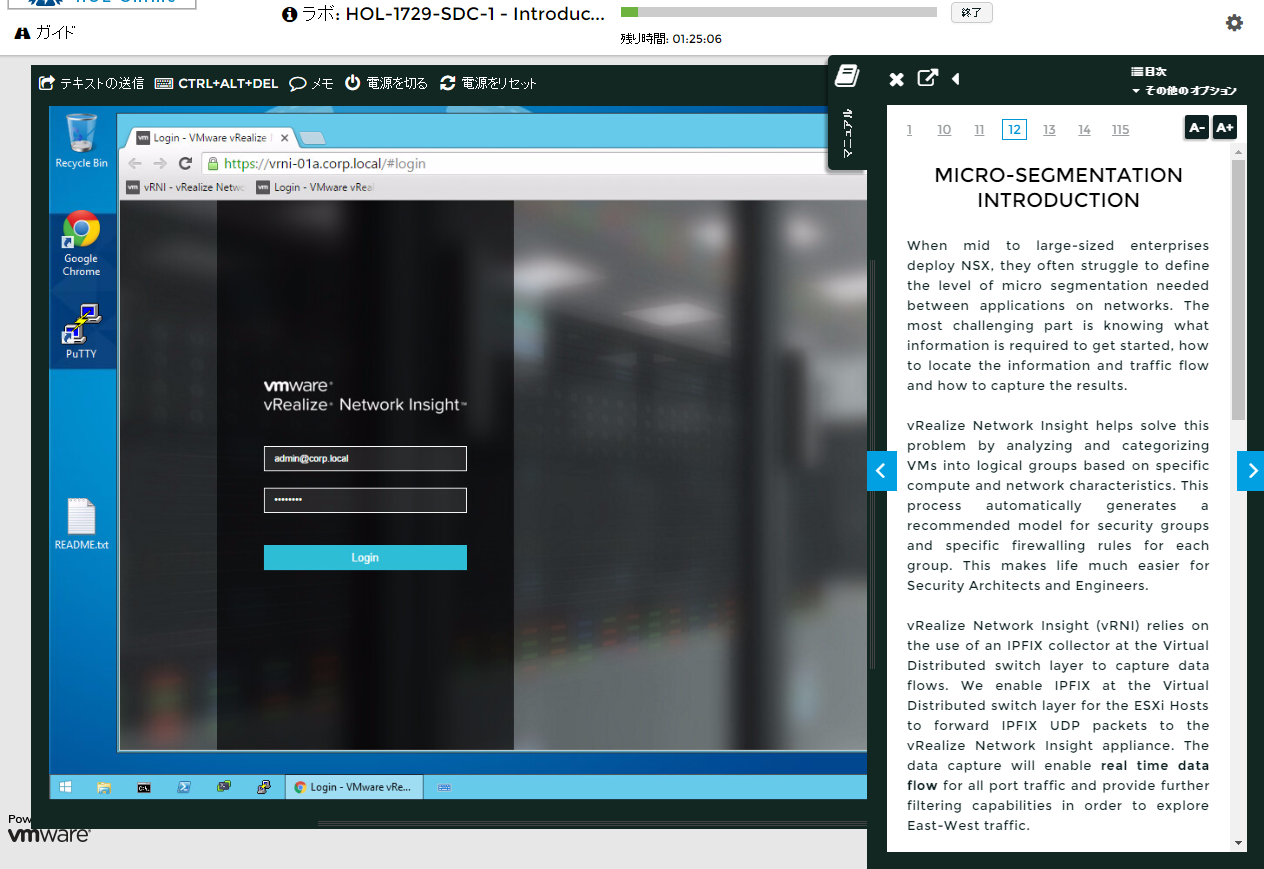Screen dimensions: 1264x869
Task: Click the 終了 end lab button
Action: tap(971, 13)
